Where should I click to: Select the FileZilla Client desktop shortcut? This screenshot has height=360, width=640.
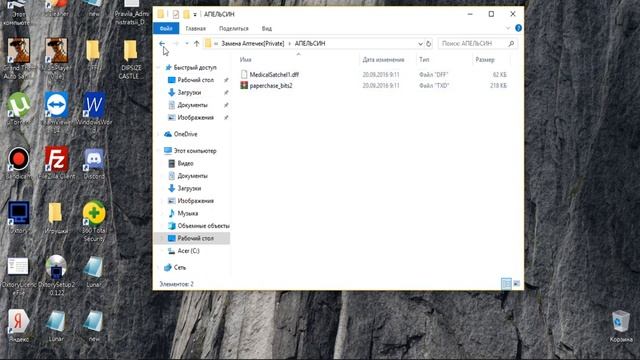click(56, 162)
